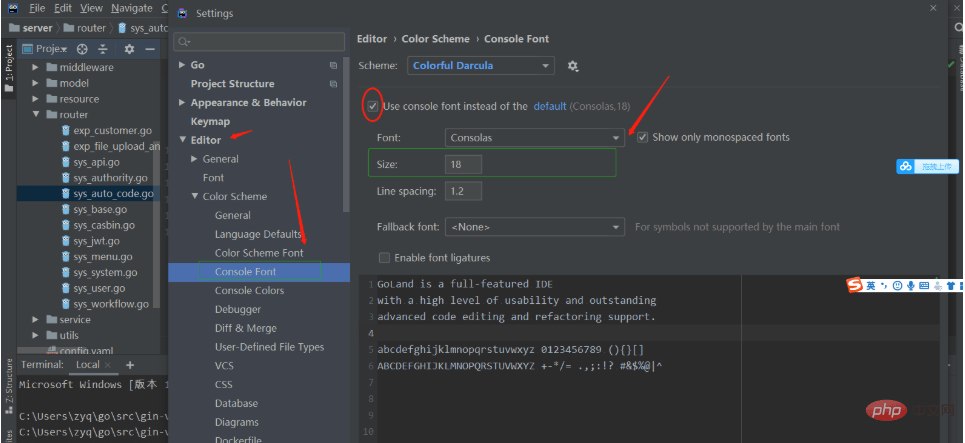Open the Font Consolas dropdown
Screen dimensions: 965x443
click(x=535, y=138)
